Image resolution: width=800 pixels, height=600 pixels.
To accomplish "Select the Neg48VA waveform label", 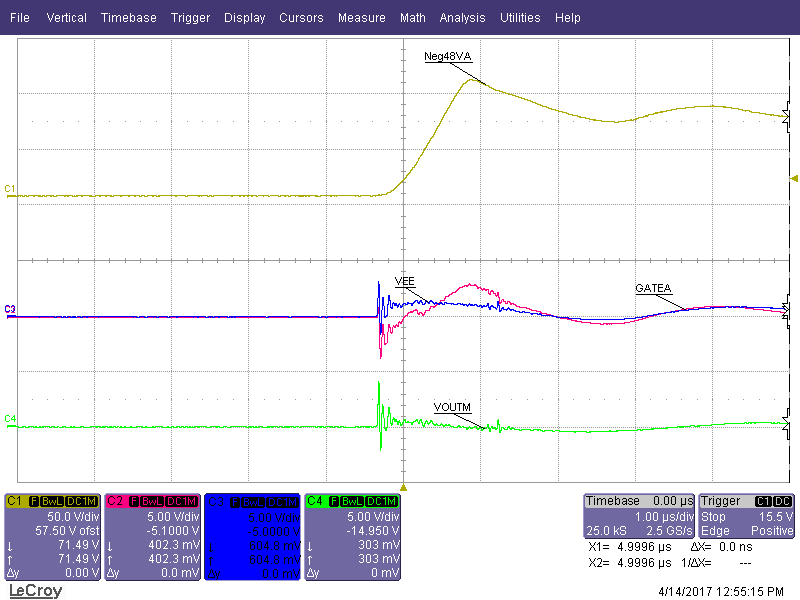I will [x=447, y=56].
